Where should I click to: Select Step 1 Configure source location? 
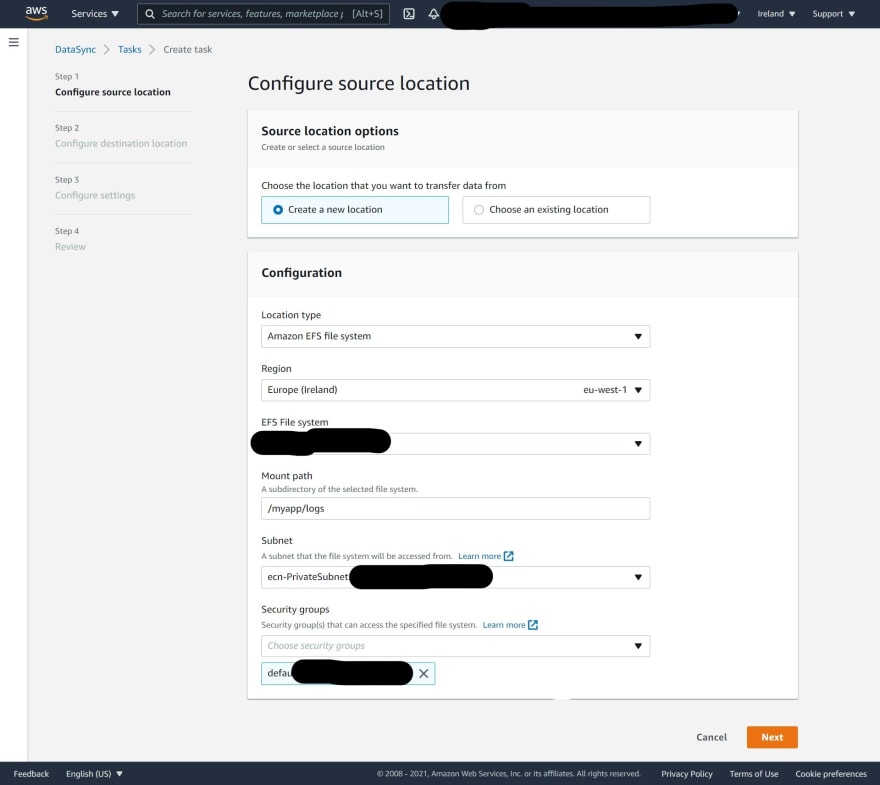[113, 92]
